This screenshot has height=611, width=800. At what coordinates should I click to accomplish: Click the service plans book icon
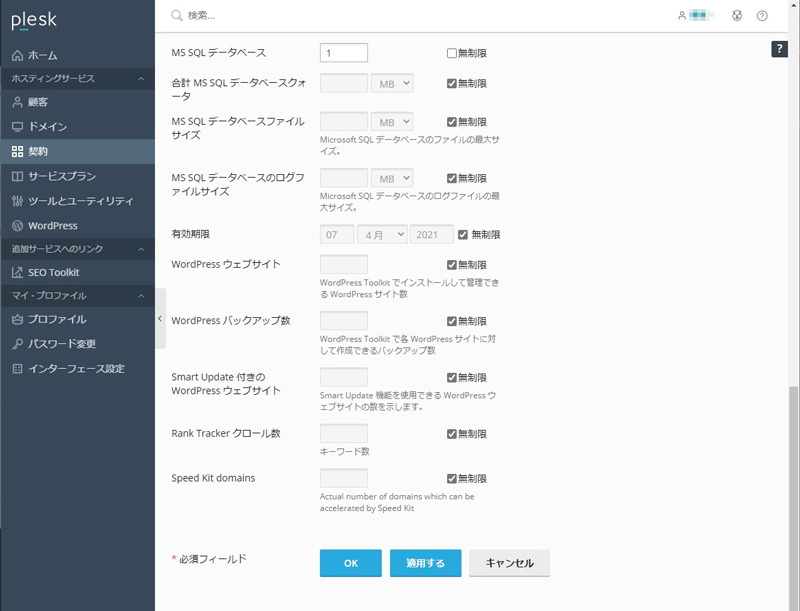[17, 176]
